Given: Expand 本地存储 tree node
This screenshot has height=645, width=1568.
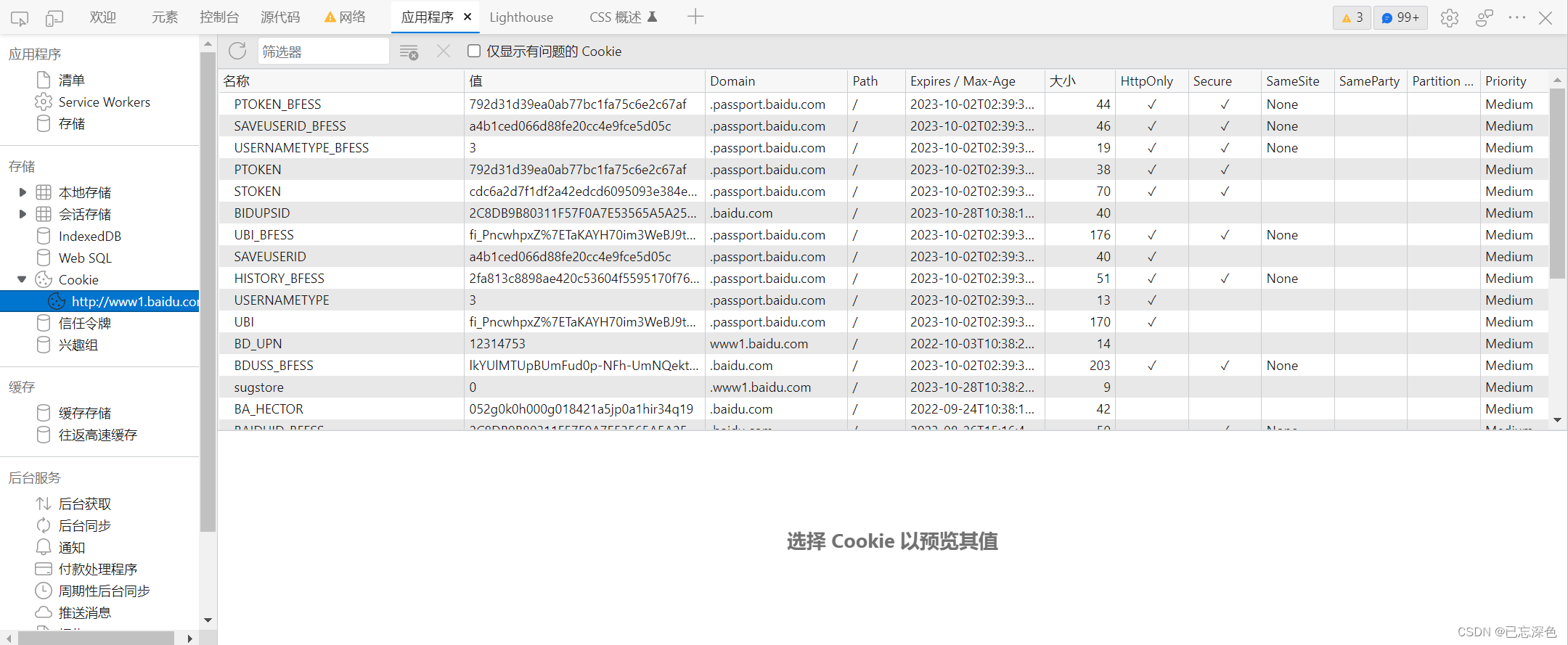Looking at the screenshot, I should point(23,192).
